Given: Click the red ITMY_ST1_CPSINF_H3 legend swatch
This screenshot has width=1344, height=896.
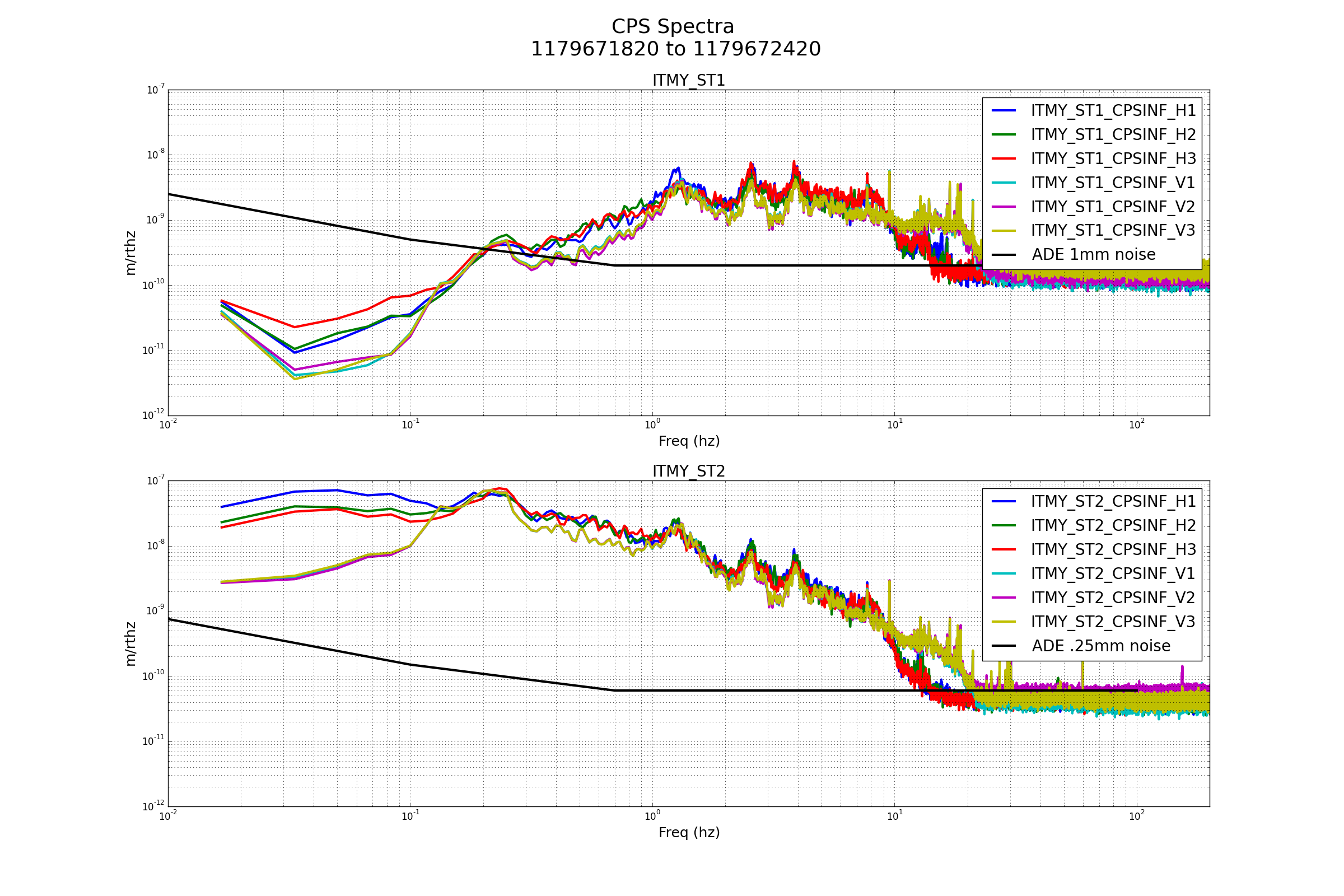Looking at the screenshot, I should (x=1004, y=158).
